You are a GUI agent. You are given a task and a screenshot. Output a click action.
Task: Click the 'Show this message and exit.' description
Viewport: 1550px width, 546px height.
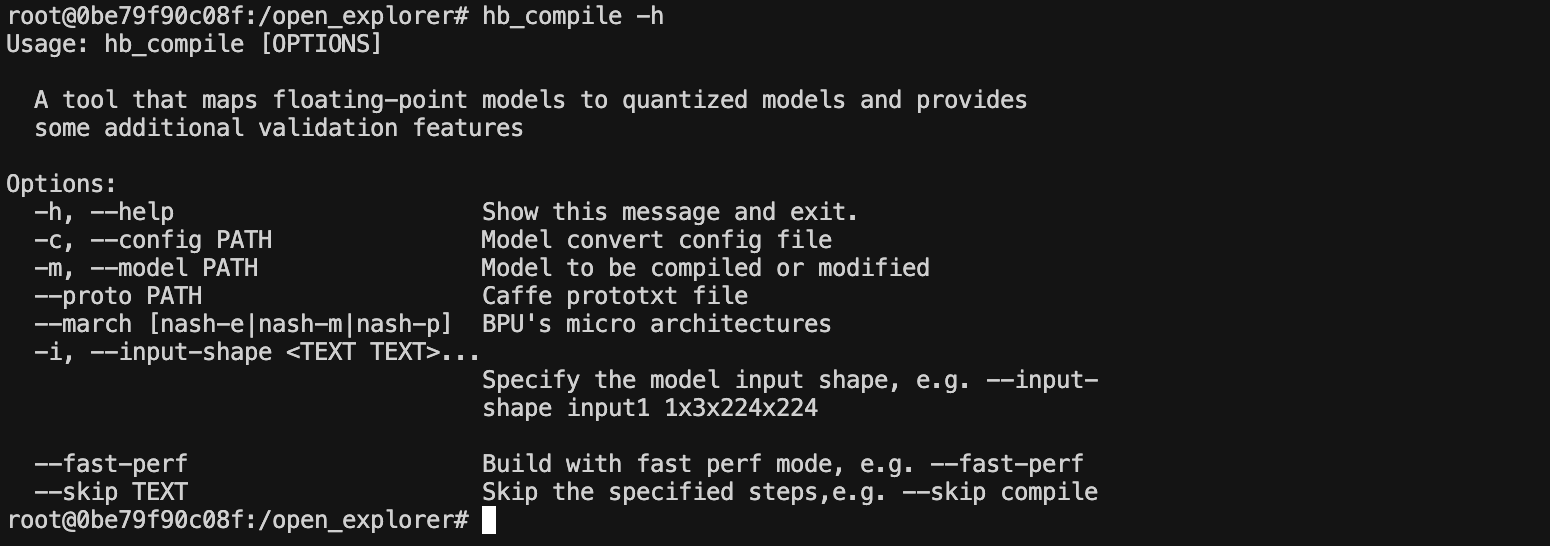click(670, 212)
